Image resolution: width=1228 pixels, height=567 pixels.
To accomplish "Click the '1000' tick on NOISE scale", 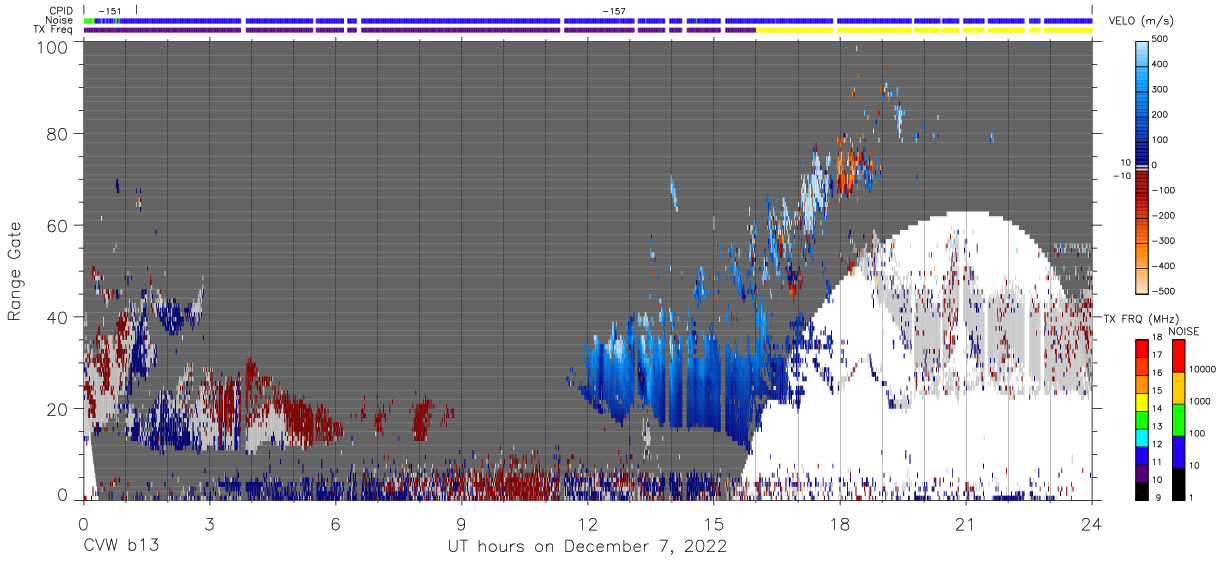I will (1200, 401).
